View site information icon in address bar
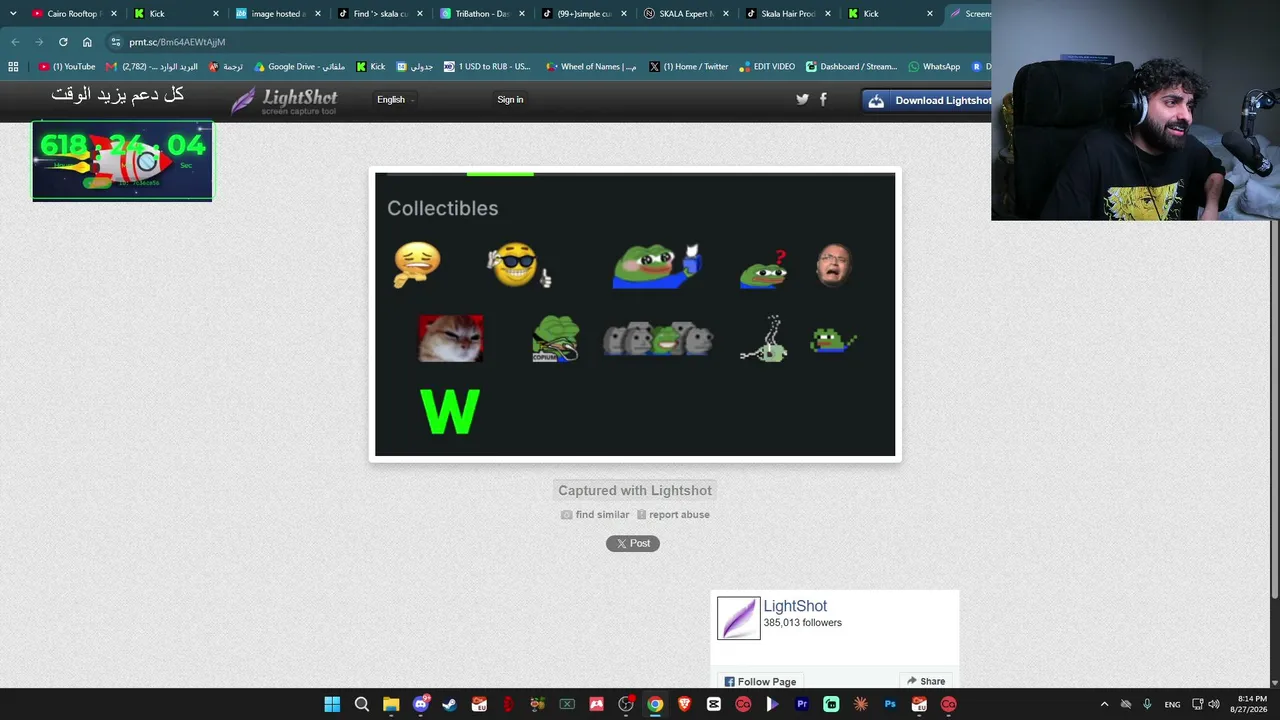Viewport: 1280px width, 720px height. pos(116,42)
